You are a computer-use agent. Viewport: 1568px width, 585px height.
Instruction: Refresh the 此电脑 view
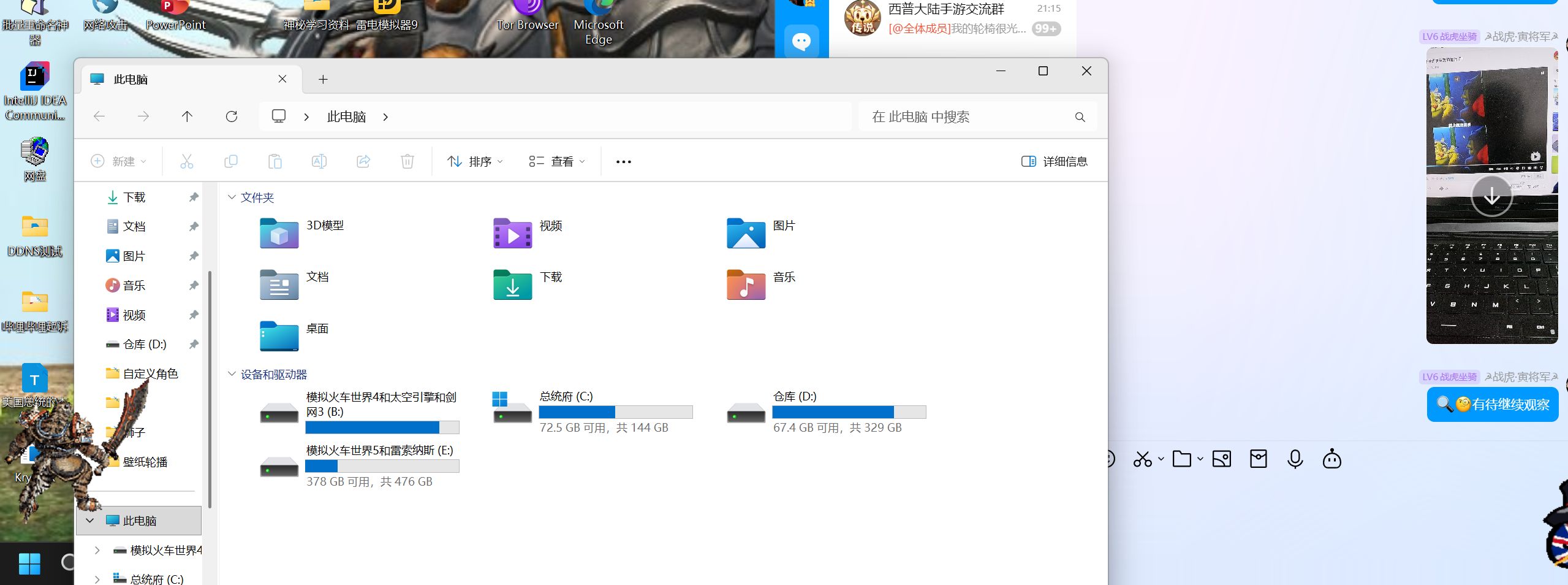(x=232, y=117)
